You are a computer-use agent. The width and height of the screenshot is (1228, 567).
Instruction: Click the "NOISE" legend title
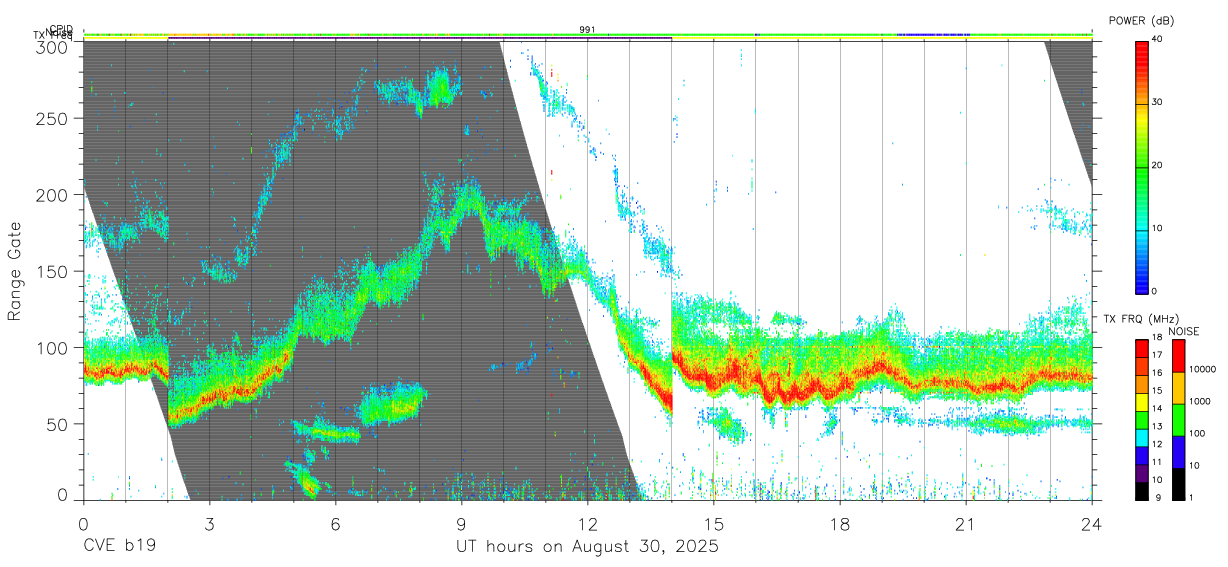coord(1183,331)
